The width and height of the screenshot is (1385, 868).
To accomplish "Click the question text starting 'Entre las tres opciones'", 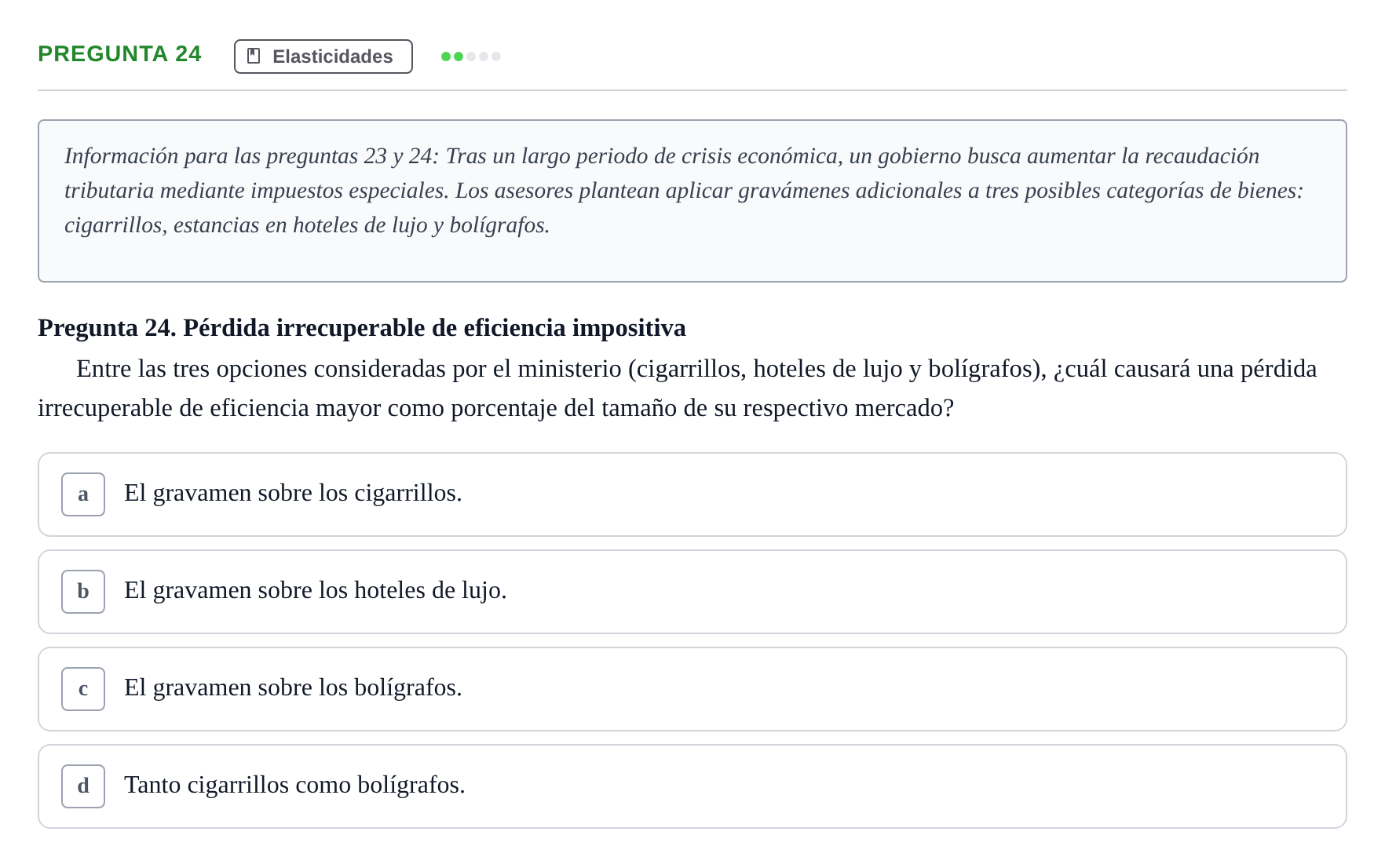I will pyautogui.click(x=678, y=388).
